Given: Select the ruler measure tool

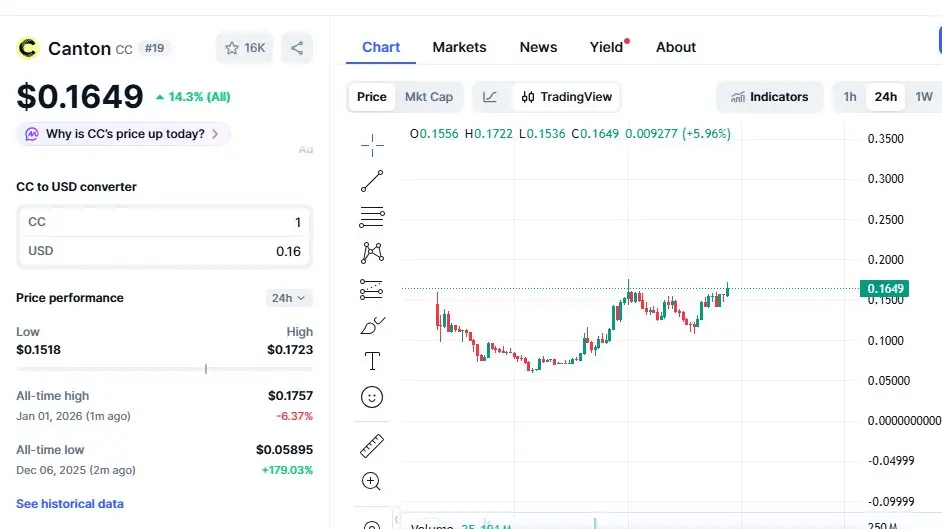Looking at the screenshot, I should coord(372,445).
